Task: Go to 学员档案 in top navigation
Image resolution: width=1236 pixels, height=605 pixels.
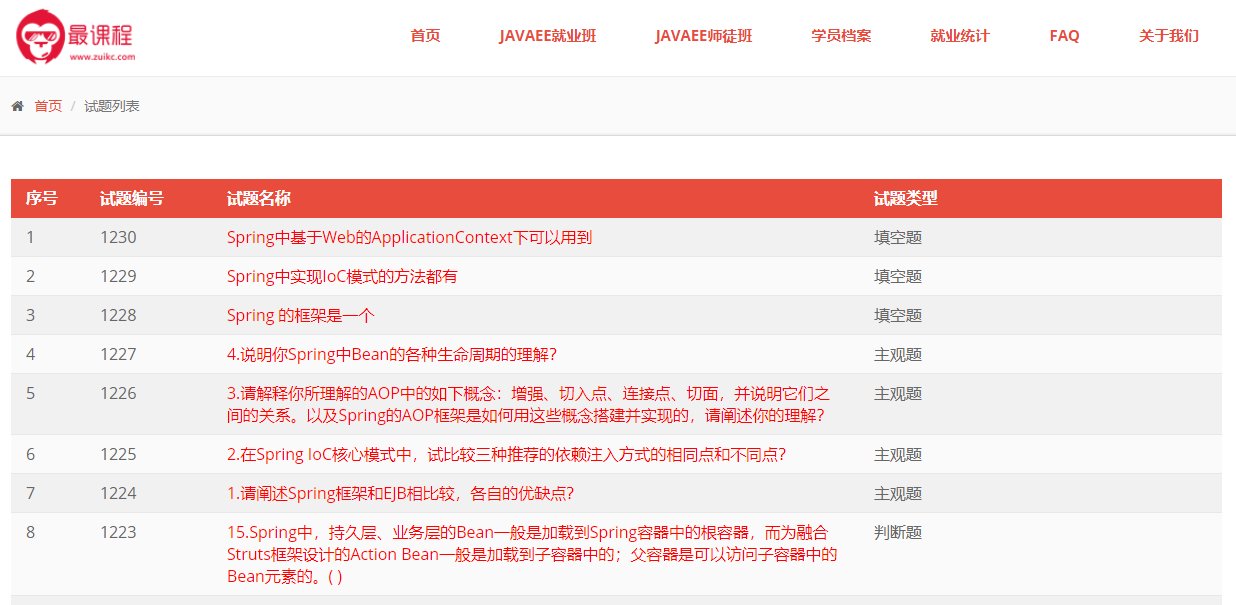Action: coord(841,36)
